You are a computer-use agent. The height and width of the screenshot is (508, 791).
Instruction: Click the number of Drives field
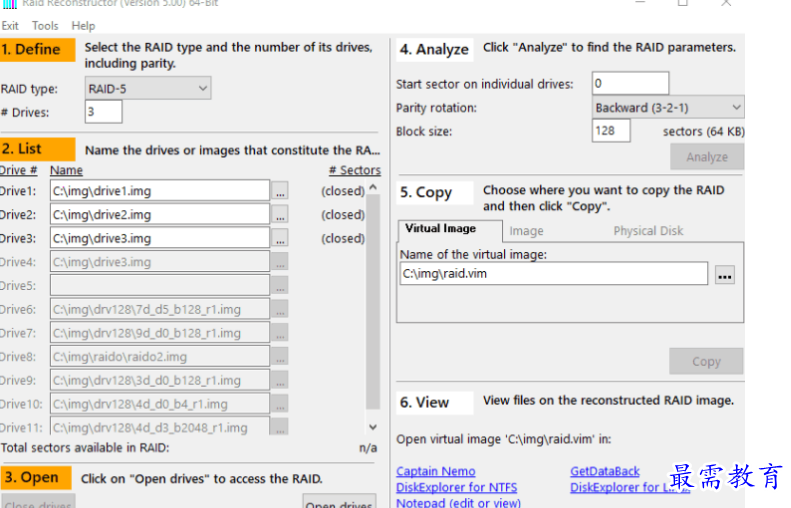click(x=103, y=111)
